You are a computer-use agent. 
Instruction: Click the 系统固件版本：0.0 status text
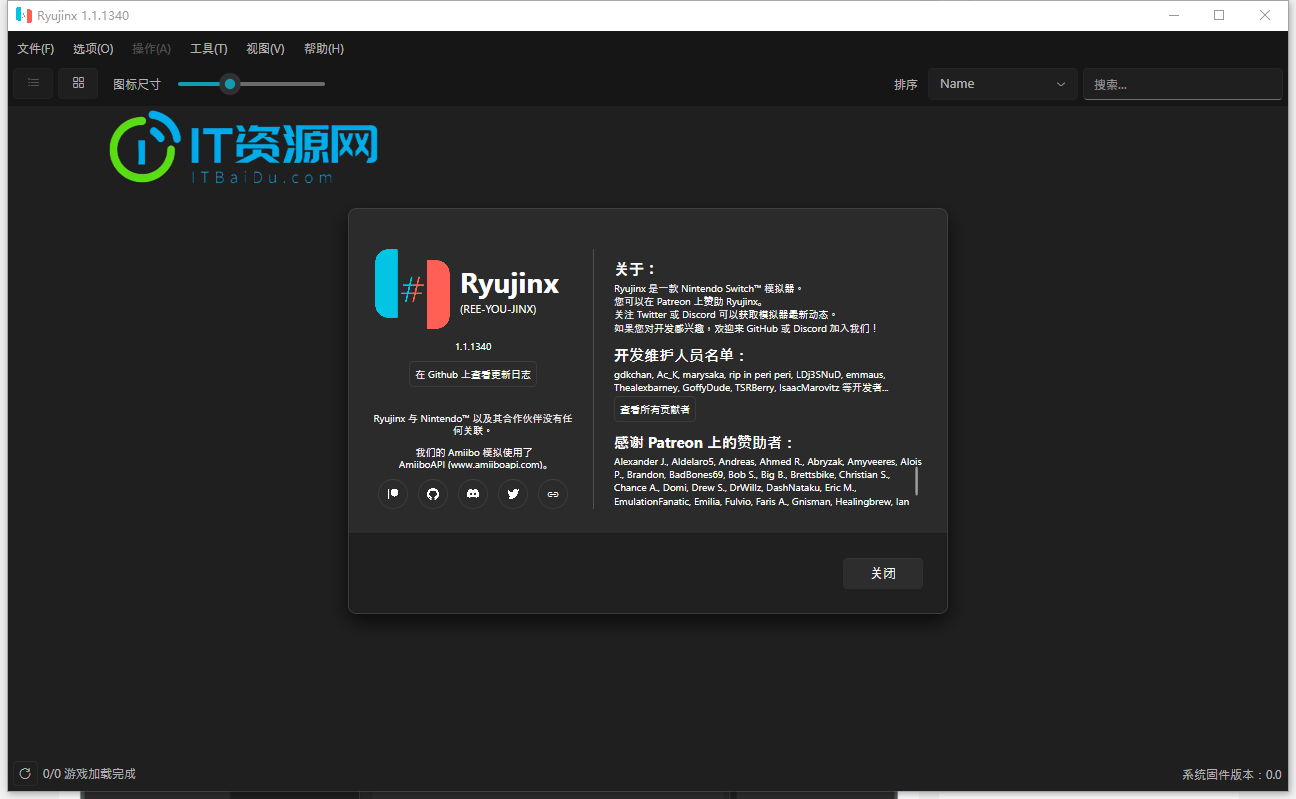click(1231, 775)
